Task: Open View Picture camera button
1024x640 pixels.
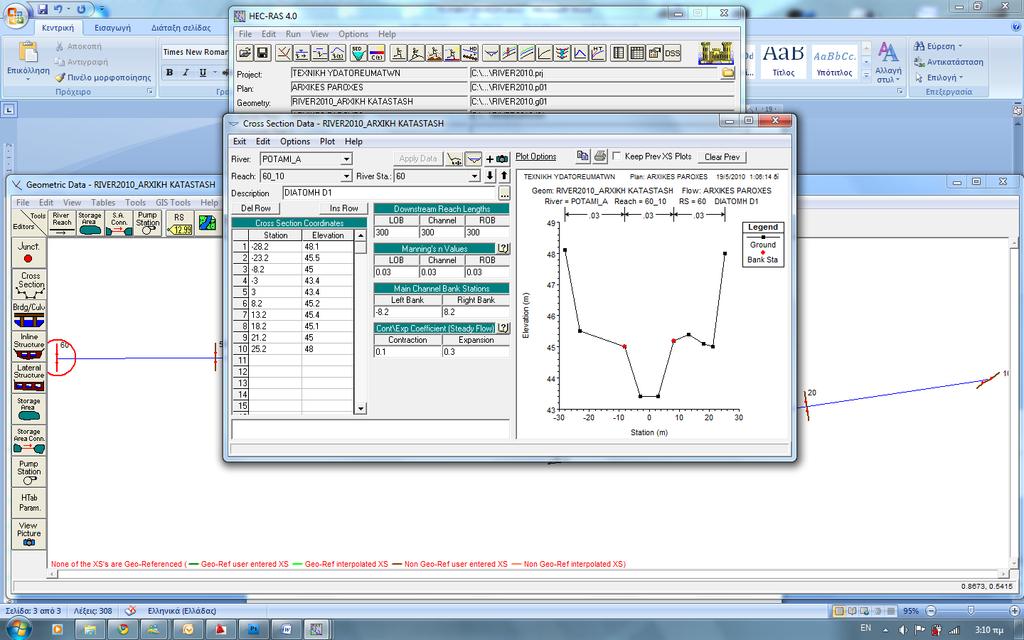Action: (29, 534)
